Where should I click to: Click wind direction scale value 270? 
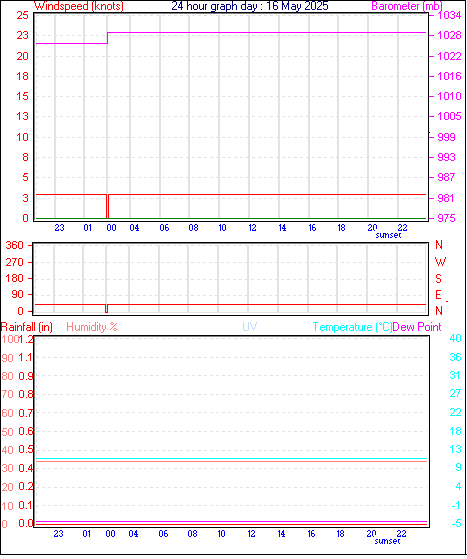[14, 262]
